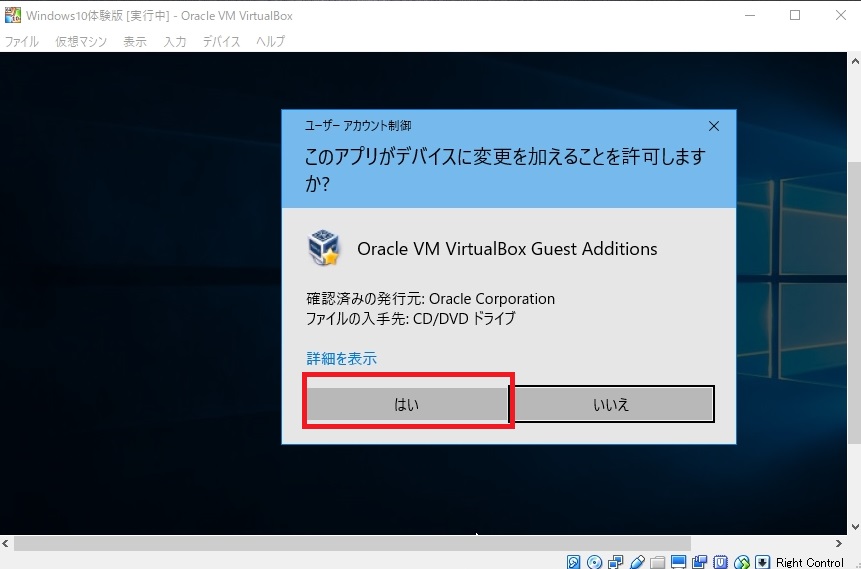The image size is (861, 569).
Task: Open the 詳細を表示 link
Action: coord(342,359)
